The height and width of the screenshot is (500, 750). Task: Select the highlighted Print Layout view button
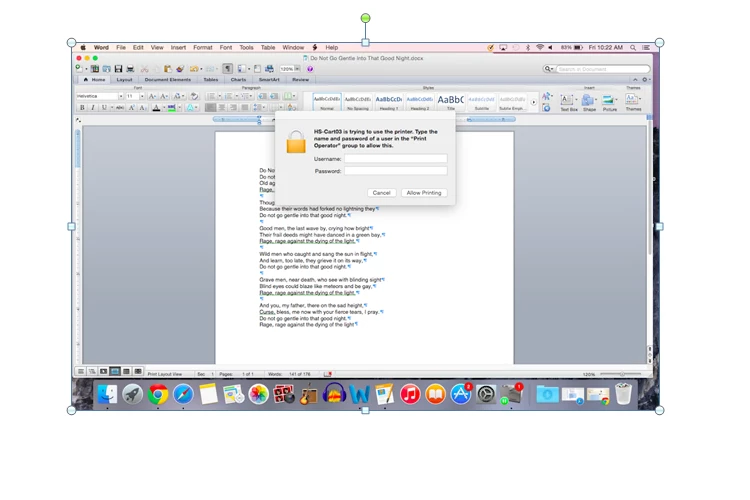click(115, 372)
